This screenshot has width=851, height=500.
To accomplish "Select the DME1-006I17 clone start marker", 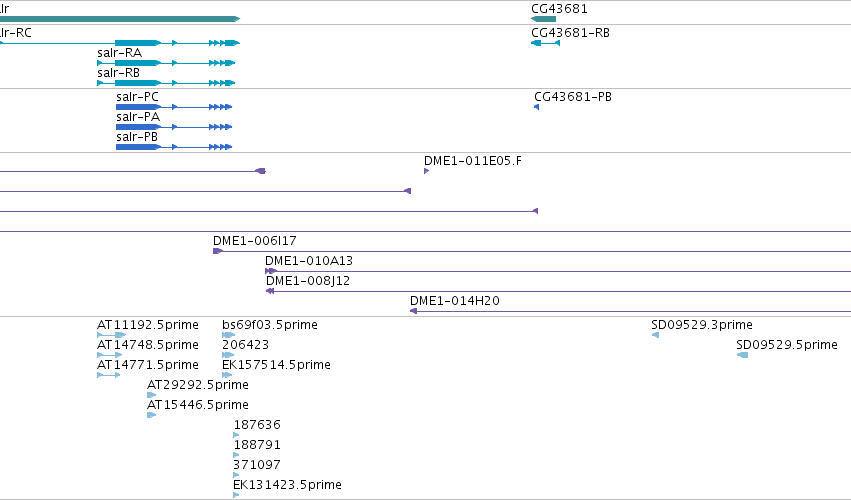I will click(x=218, y=251).
